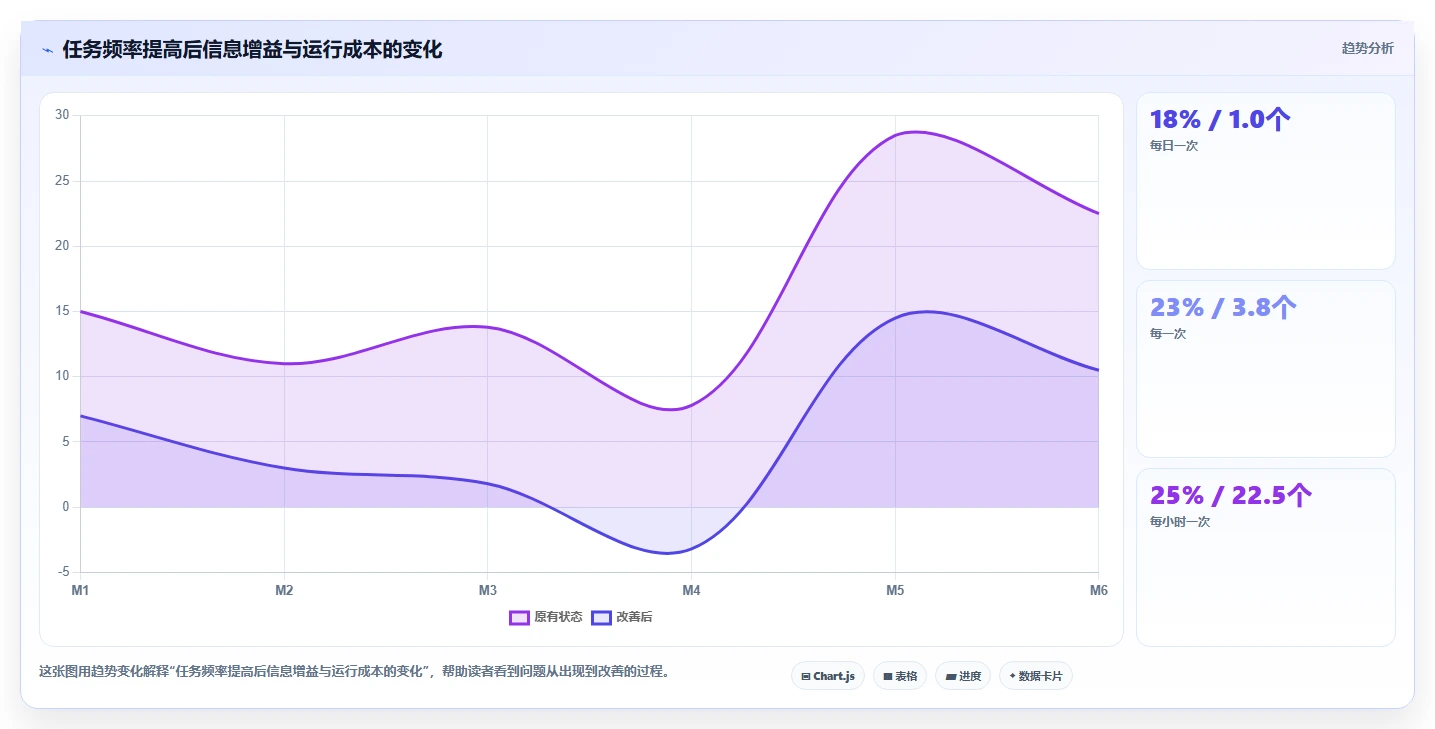Image resolution: width=1435 pixels, height=729 pixels.
Task: Click the -5 y-axis tick label
Action: [64, 572]
